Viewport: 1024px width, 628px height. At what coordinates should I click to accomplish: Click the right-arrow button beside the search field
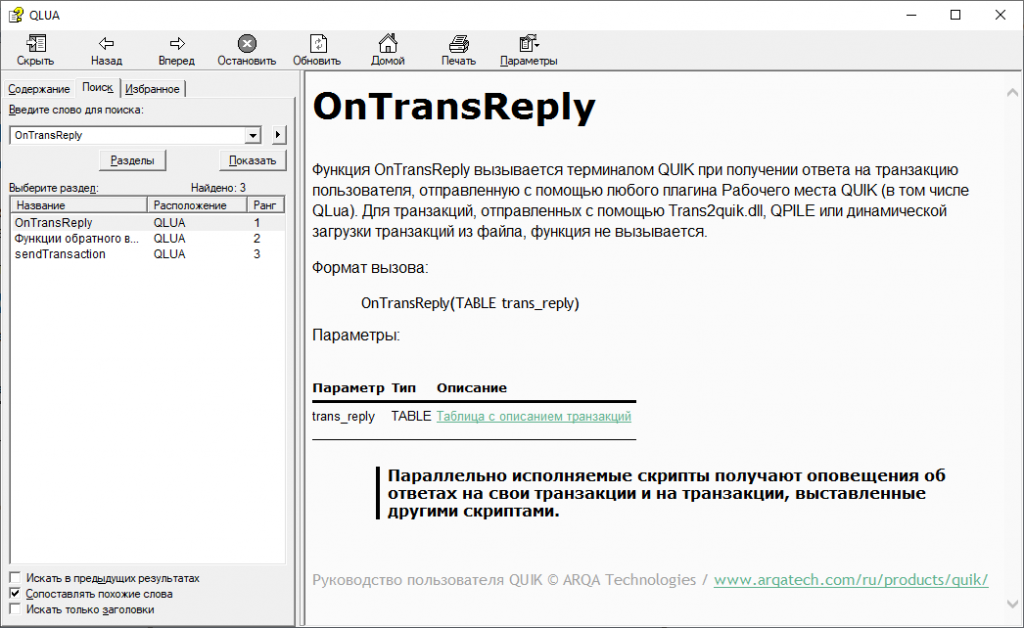(x=279, y=135)
